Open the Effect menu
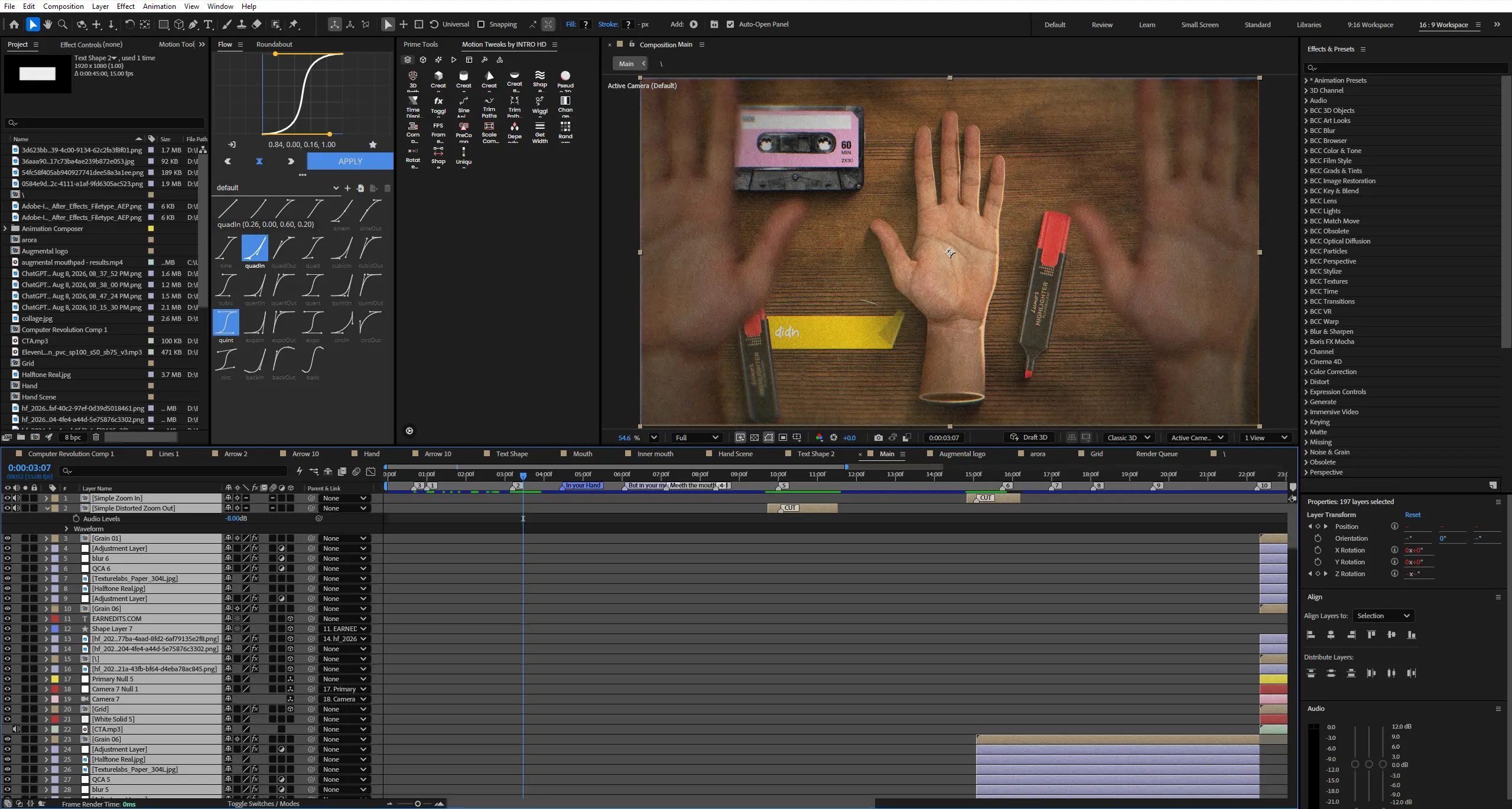The width and height of the screenshot is (1512, 809). click(x=126, y=7)
